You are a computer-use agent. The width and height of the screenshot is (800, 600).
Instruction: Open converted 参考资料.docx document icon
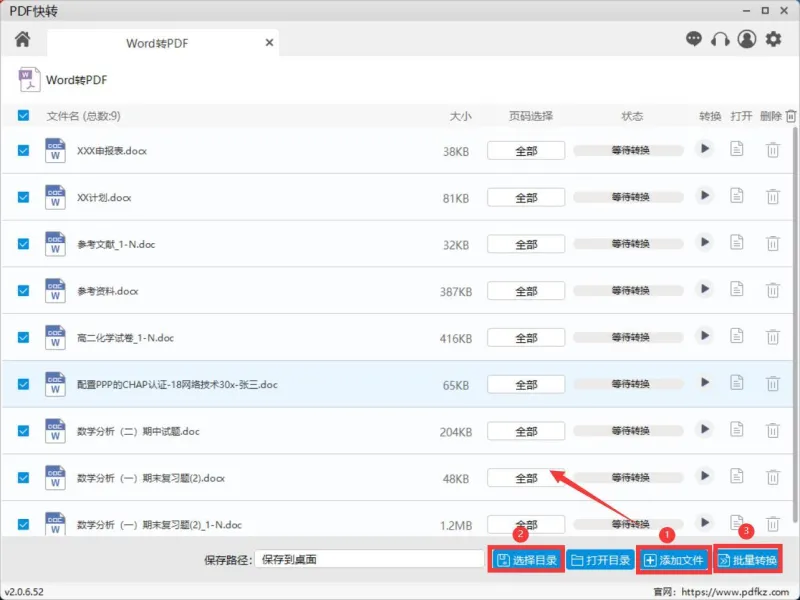[x=736, y=289]
